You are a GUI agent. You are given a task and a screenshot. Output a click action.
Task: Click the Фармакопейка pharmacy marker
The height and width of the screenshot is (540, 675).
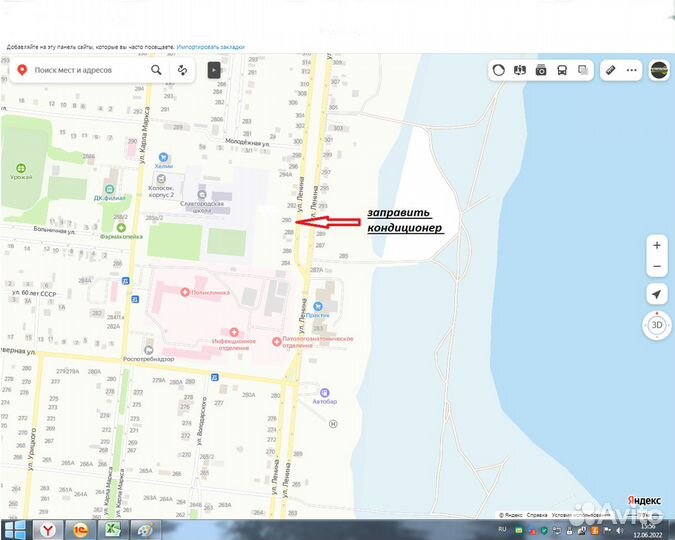(x=121, y=227)
